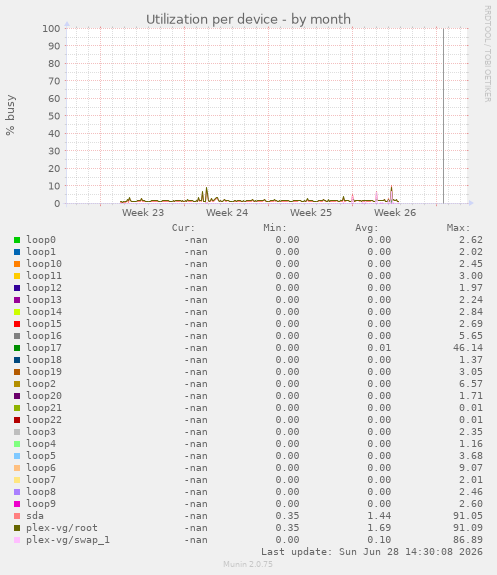
Task: Select the 'loop19' legend label
Action: (x=44, y=372)
